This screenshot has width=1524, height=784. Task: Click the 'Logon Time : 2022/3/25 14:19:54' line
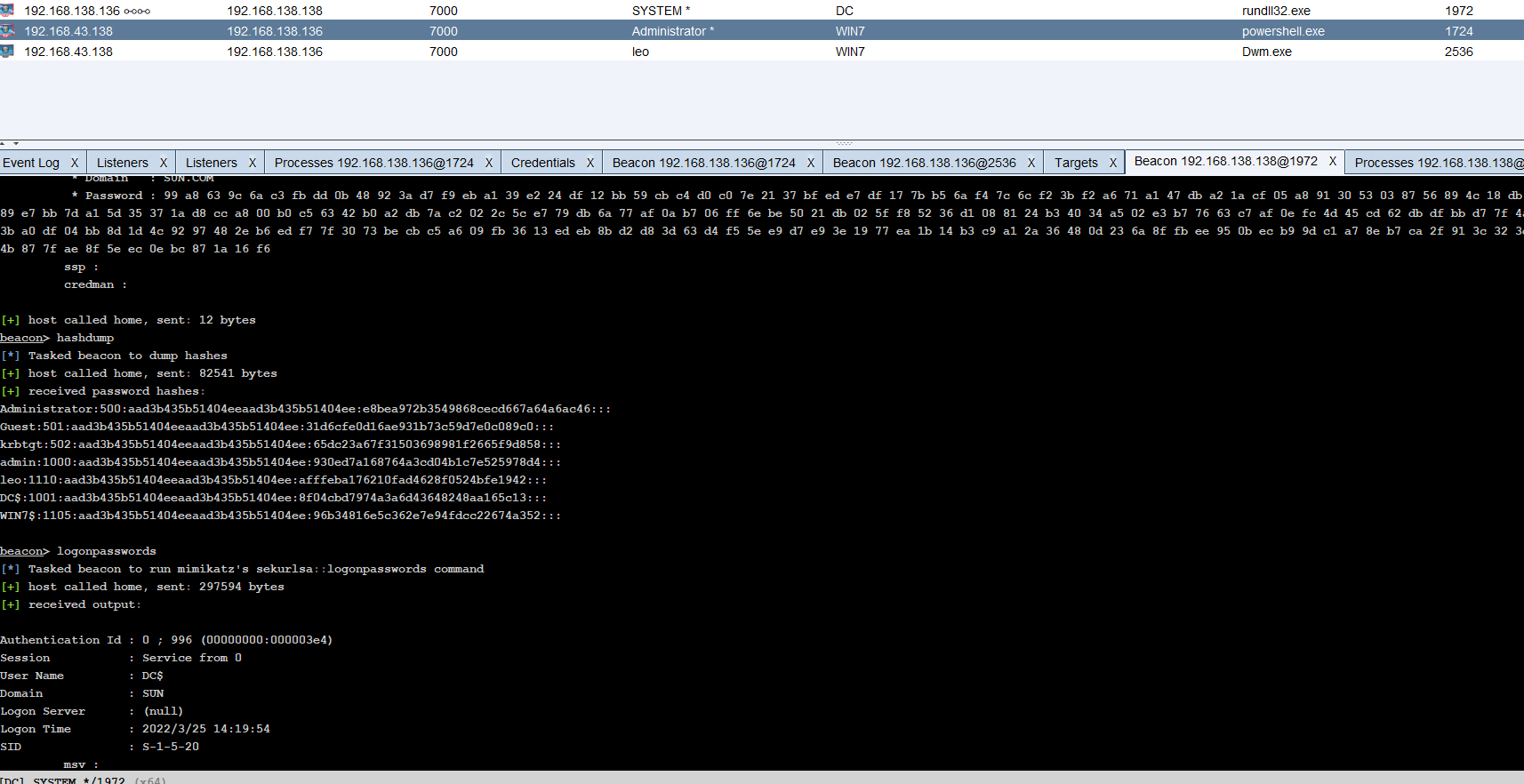click(135, 729)
